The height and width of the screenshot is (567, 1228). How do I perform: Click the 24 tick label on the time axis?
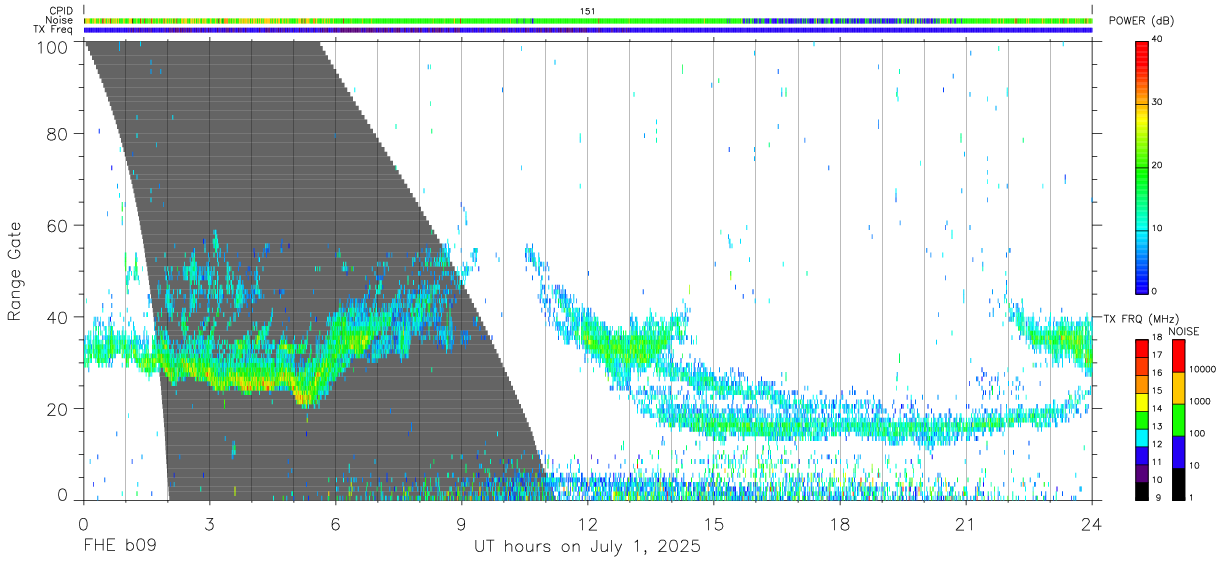[x=1092, y=523]
